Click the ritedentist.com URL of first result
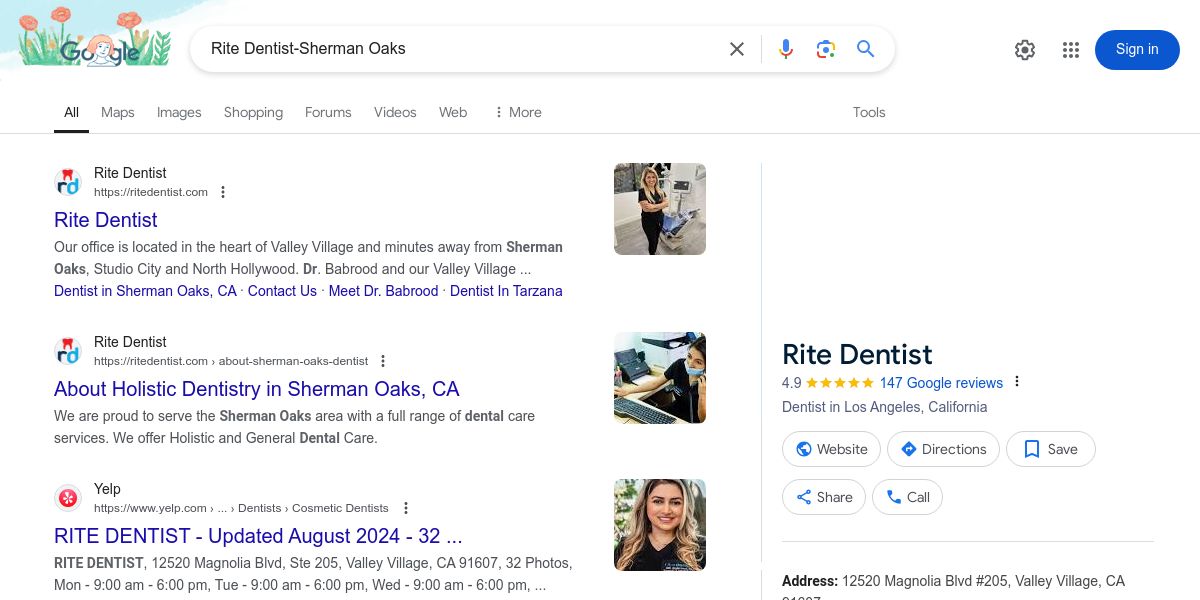Image resolution: width=1200 pixels, height=600 pixels. [x=151, y=192]
